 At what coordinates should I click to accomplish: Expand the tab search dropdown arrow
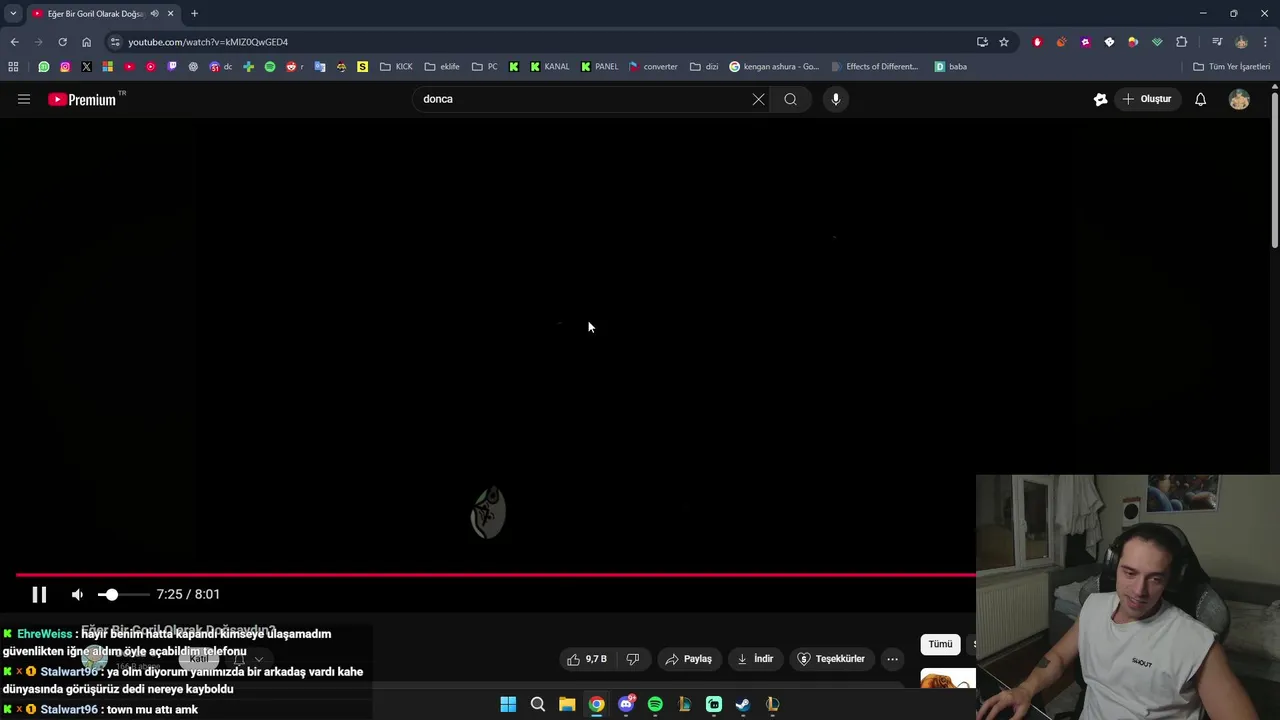[x=13, y=13]
